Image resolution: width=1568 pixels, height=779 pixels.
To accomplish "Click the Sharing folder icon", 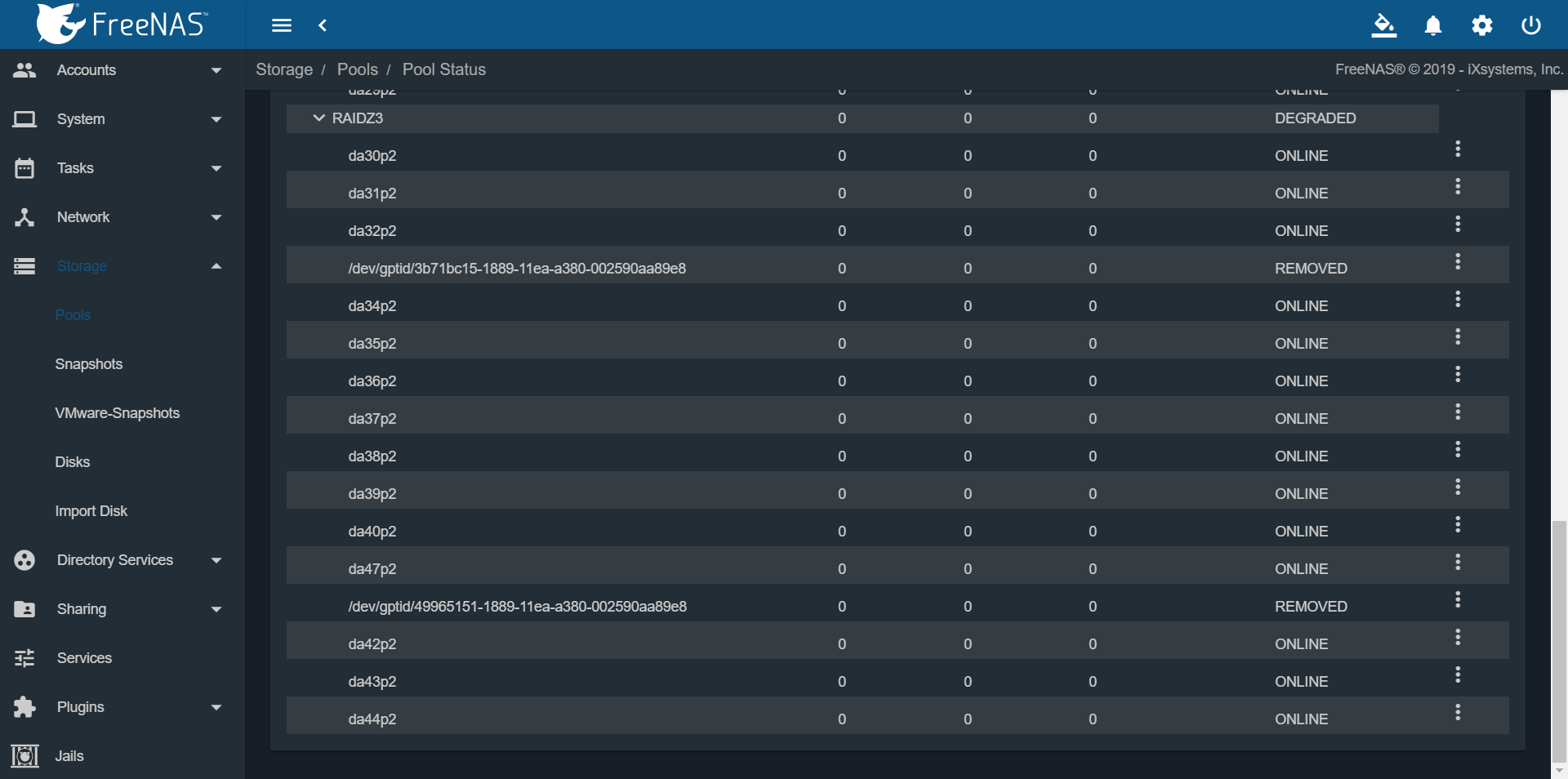I will (x=24, y=609).
